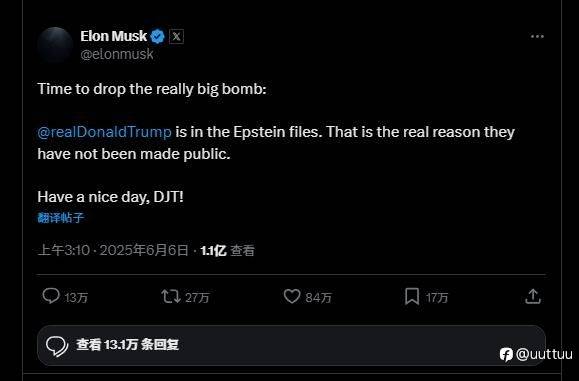Image resolution: width=579 pixels, height=381 pixels.
Task: Click the blue verified checkmark badge
Action: (x=158, y=36)
